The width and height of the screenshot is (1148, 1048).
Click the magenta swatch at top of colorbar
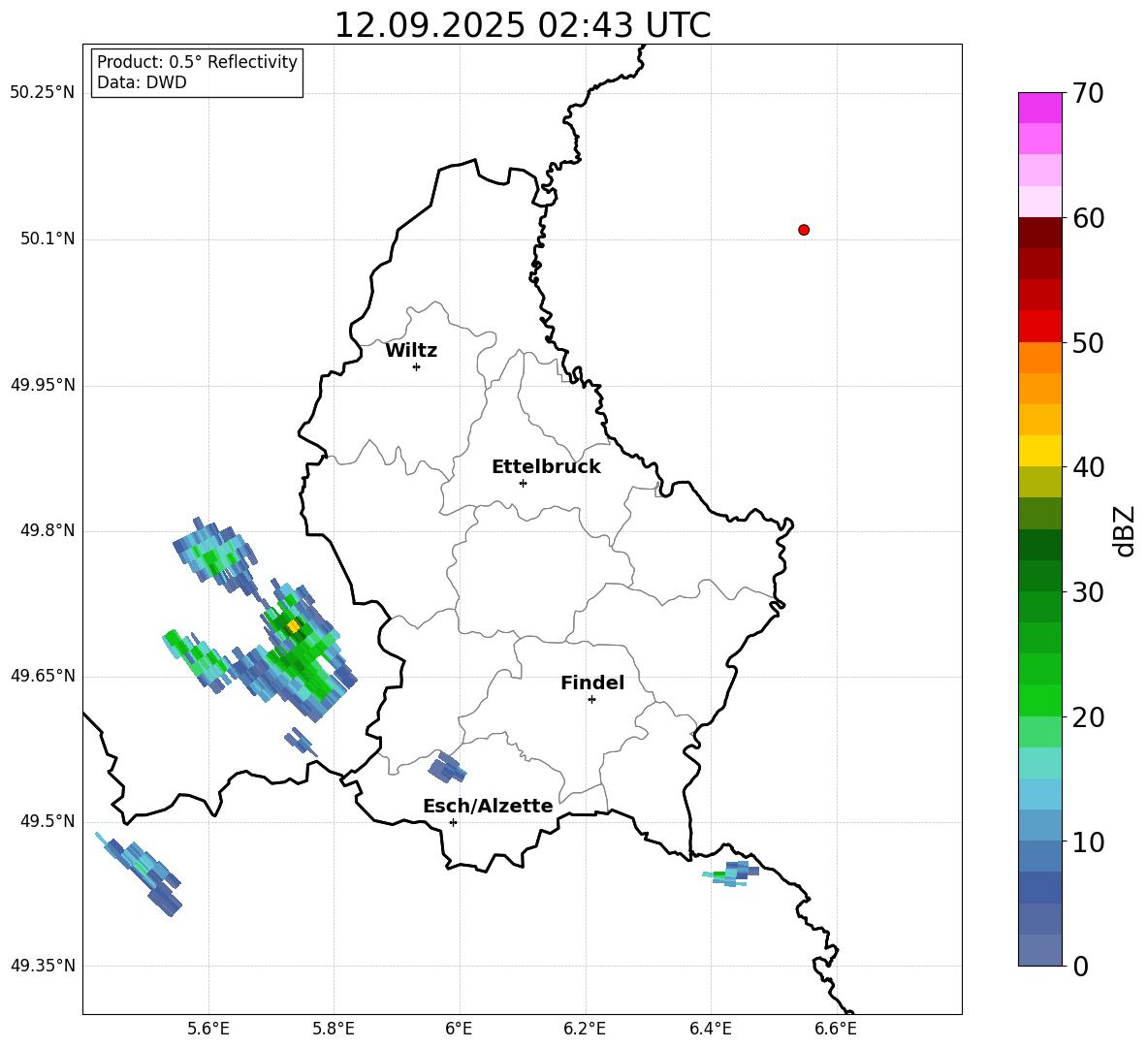(1039, 108)
